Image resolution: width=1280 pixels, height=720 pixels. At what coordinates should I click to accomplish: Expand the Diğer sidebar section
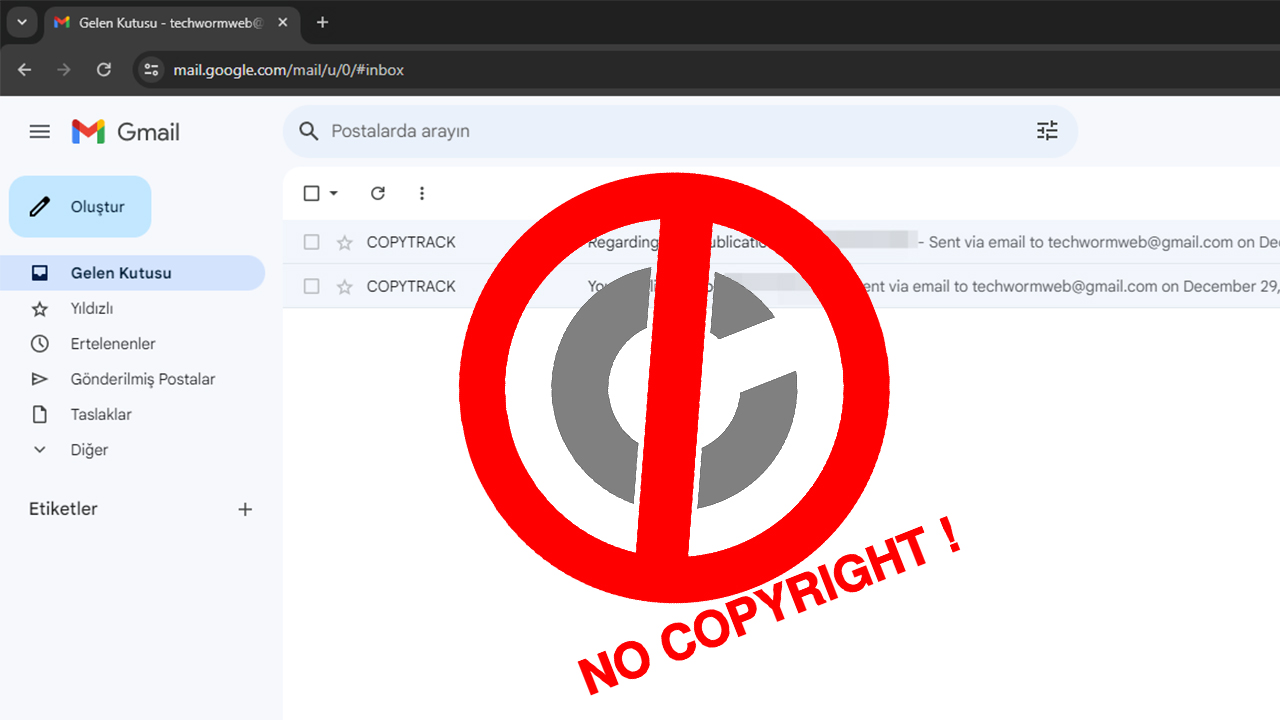[88, 450]
